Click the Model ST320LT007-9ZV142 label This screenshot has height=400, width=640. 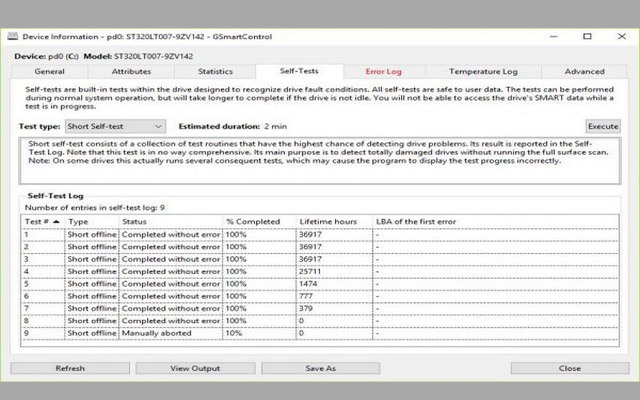point(138,56)
